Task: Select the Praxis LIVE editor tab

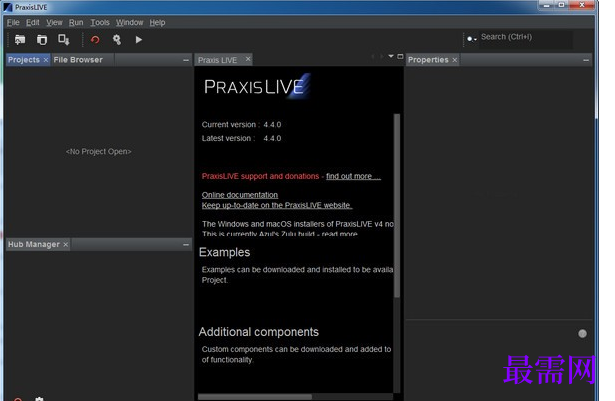Action: 217,60
